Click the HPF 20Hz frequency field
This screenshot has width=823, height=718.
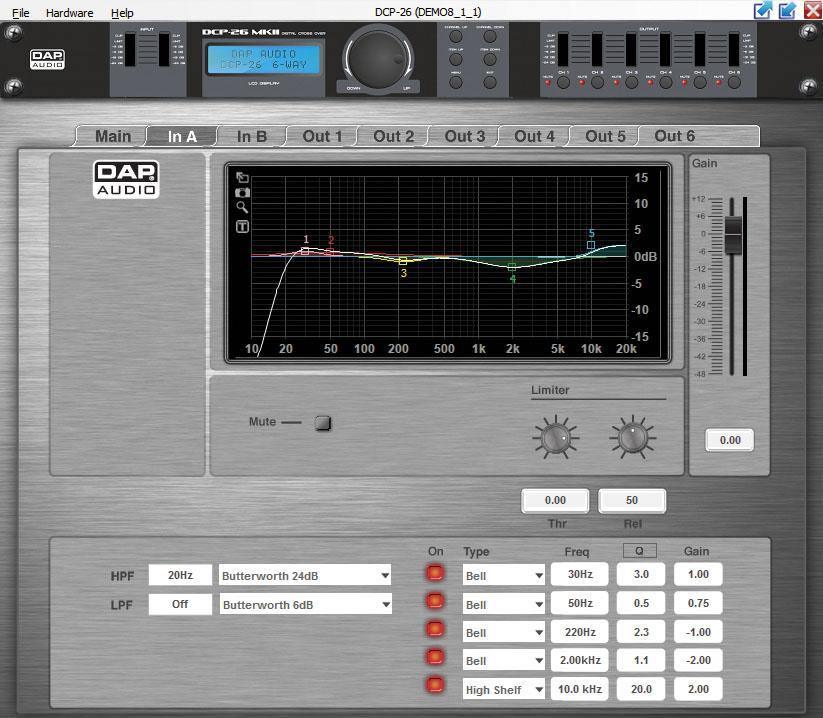(180, 575)
